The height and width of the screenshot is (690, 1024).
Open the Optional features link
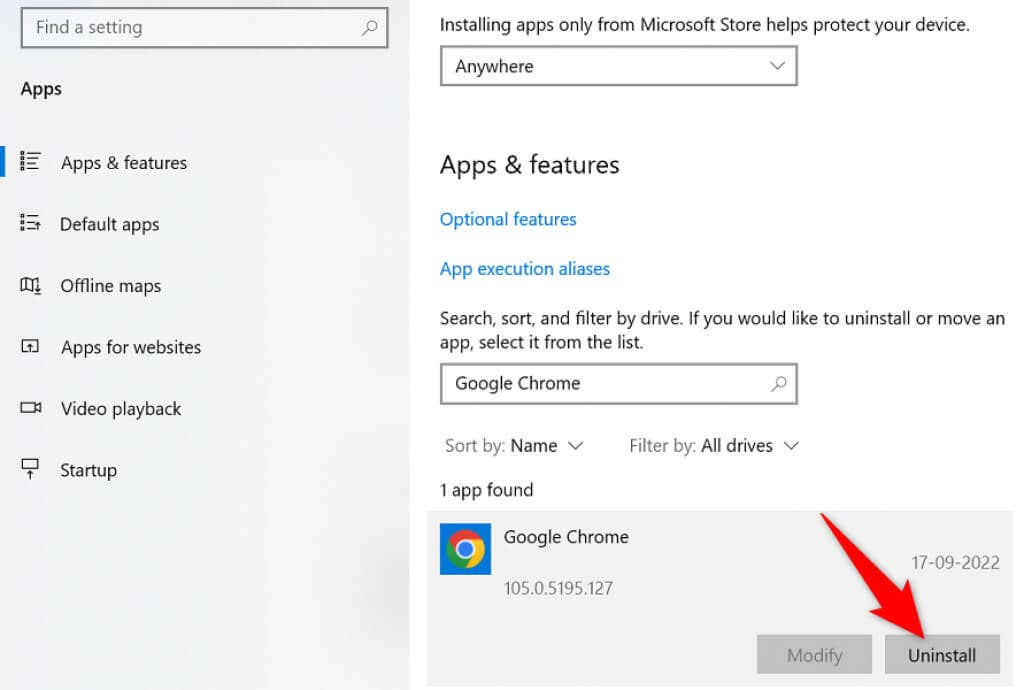click(x=508, y=219)
